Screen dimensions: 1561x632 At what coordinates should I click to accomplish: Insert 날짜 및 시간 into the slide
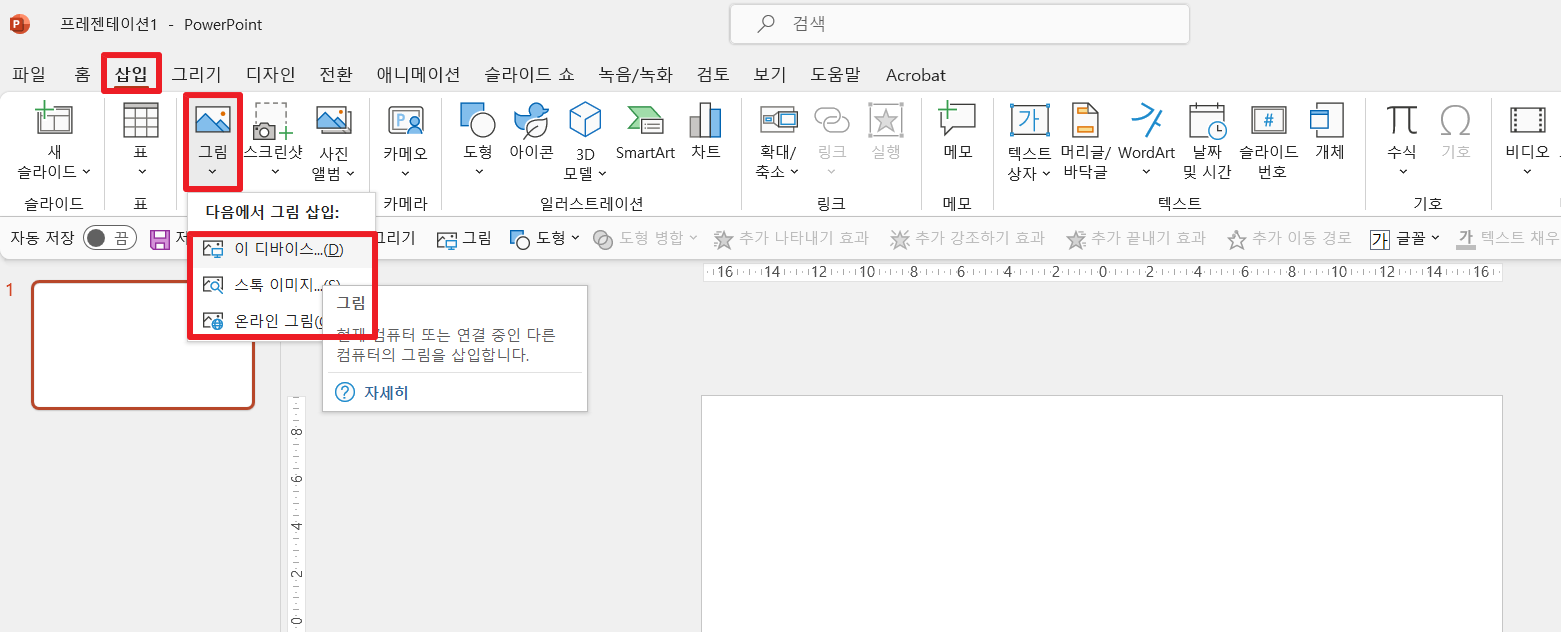[1207, 140]
